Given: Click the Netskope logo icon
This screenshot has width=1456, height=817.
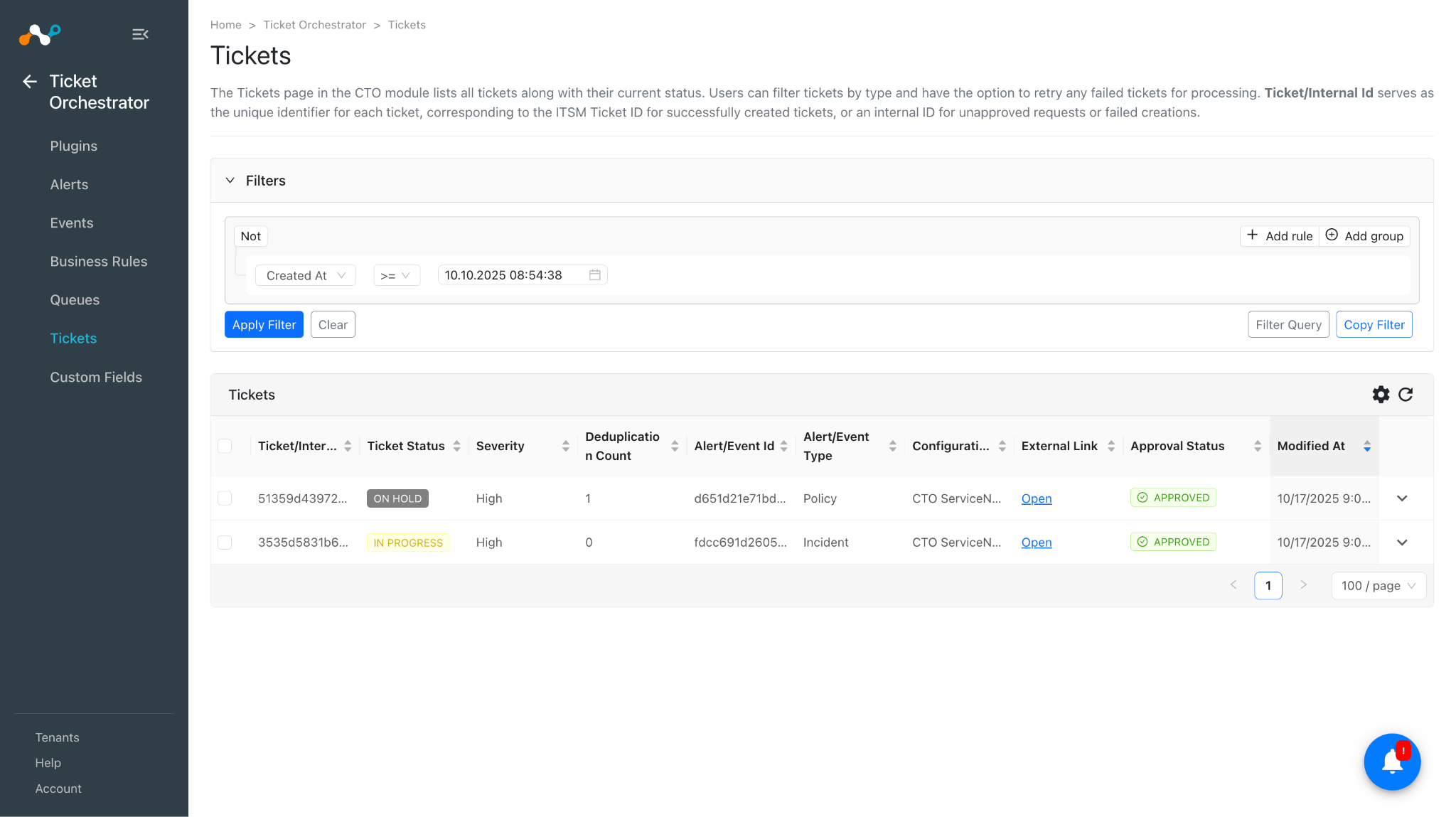Looking at the screenshot, I should click(x=40, y=33).
